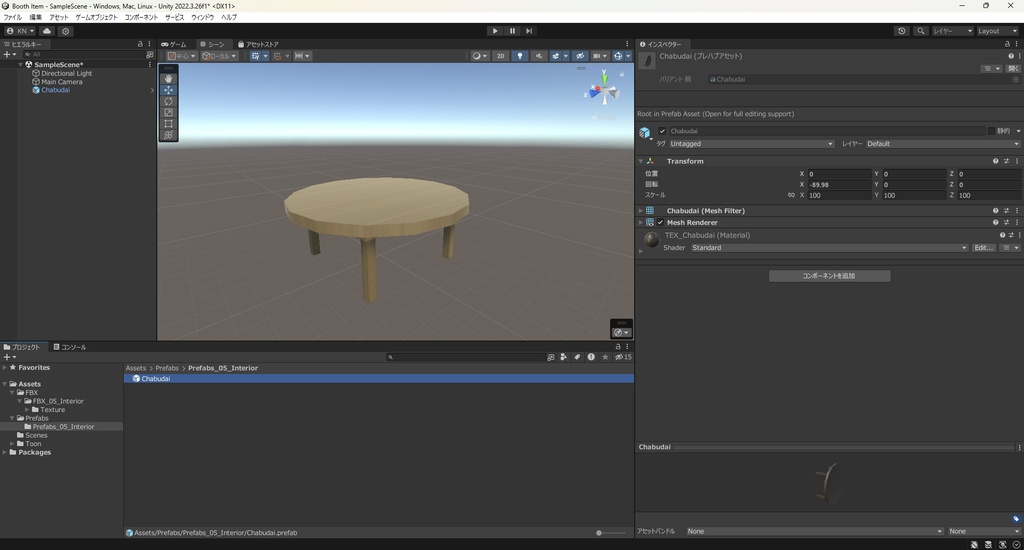Open the KN account button

pos(20,31)
